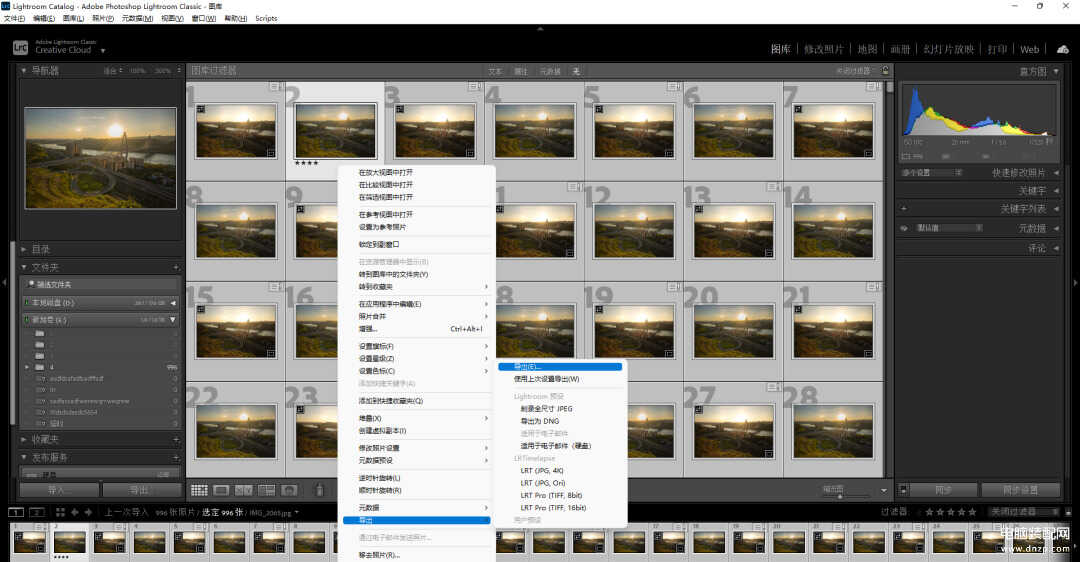
Task: Click the cloud sync status icon
Action: 1063,49
